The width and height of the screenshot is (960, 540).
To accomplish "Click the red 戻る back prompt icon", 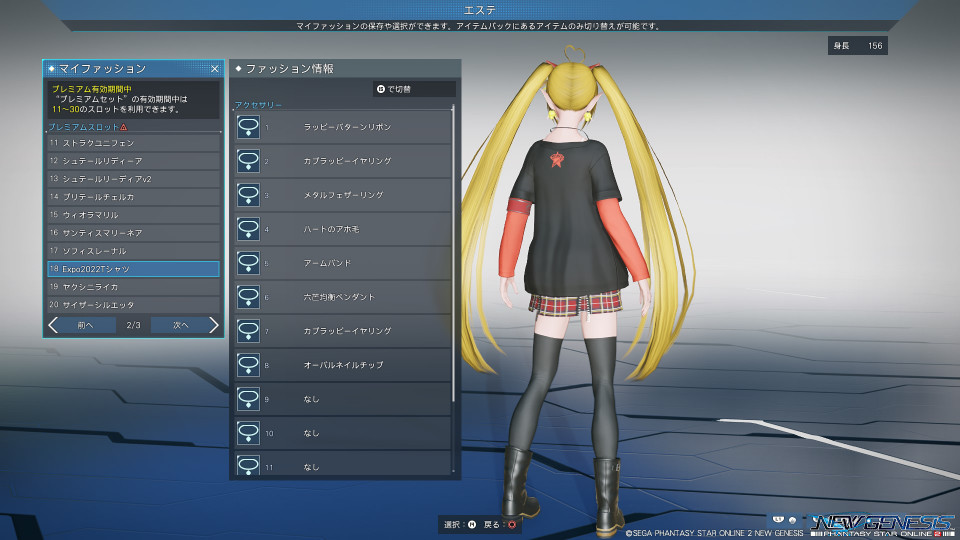I will tap(512, 524).
